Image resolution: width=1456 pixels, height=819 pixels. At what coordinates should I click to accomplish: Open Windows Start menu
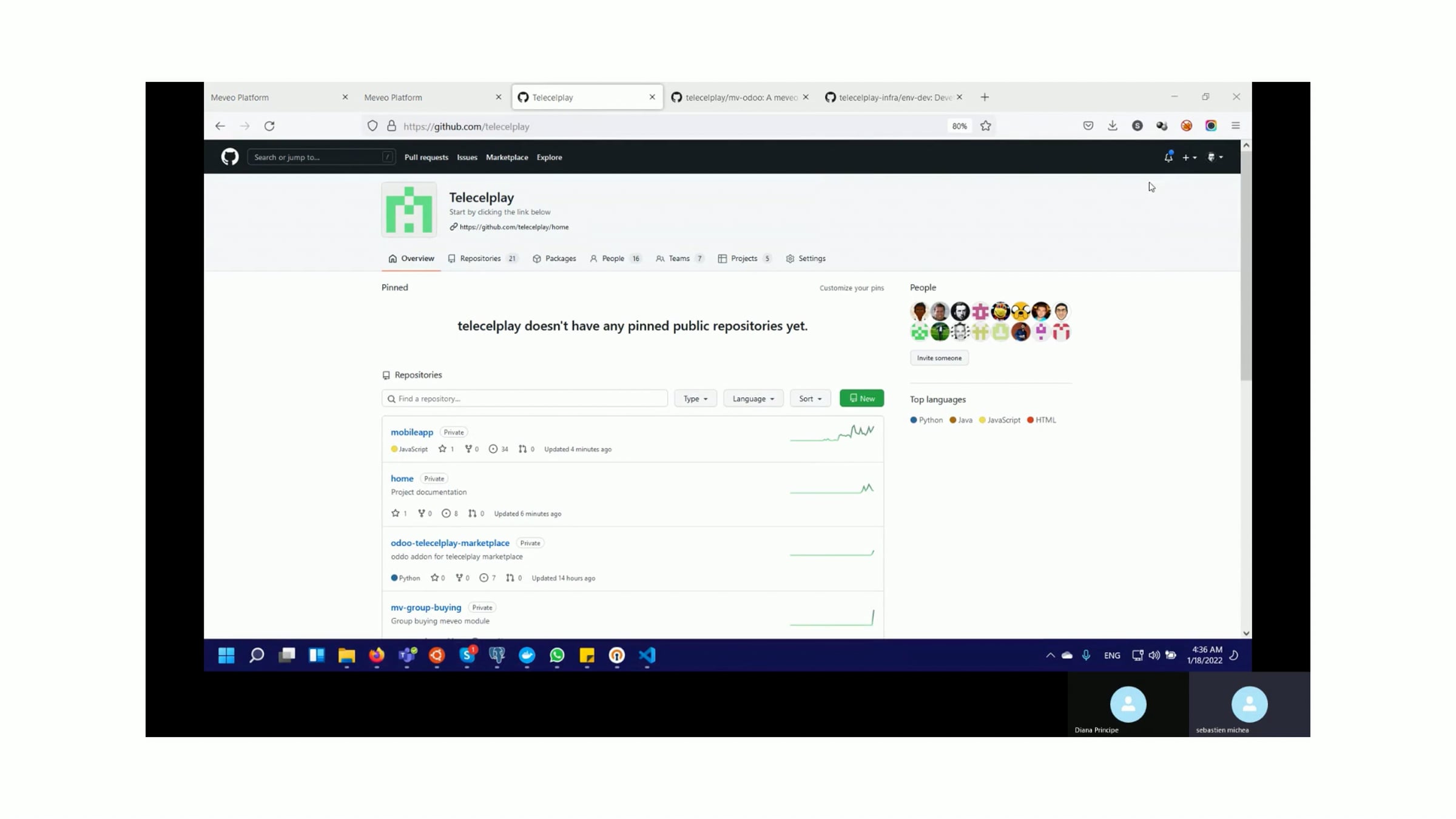[x=226, y=655]
